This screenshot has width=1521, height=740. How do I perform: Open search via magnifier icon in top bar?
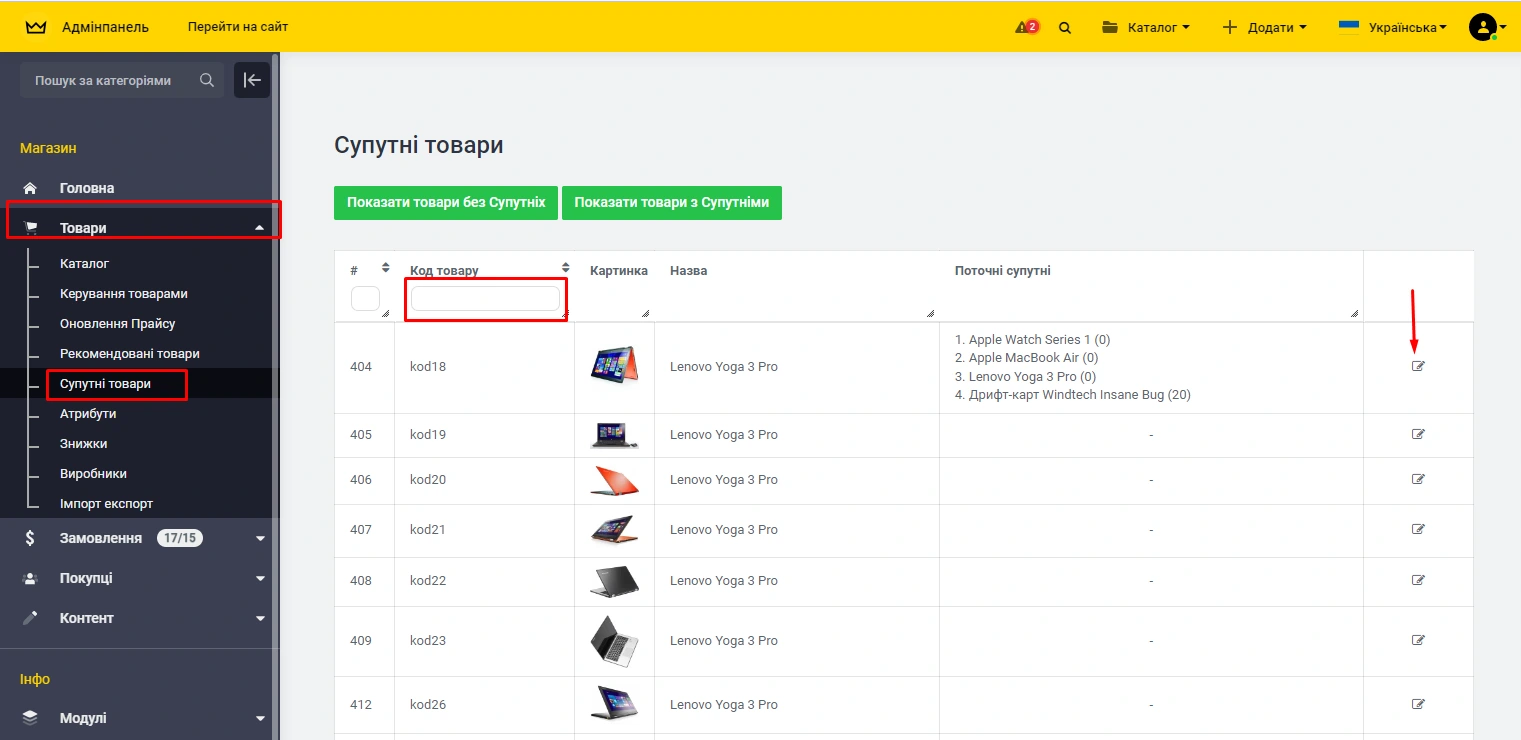(1065, 28)
